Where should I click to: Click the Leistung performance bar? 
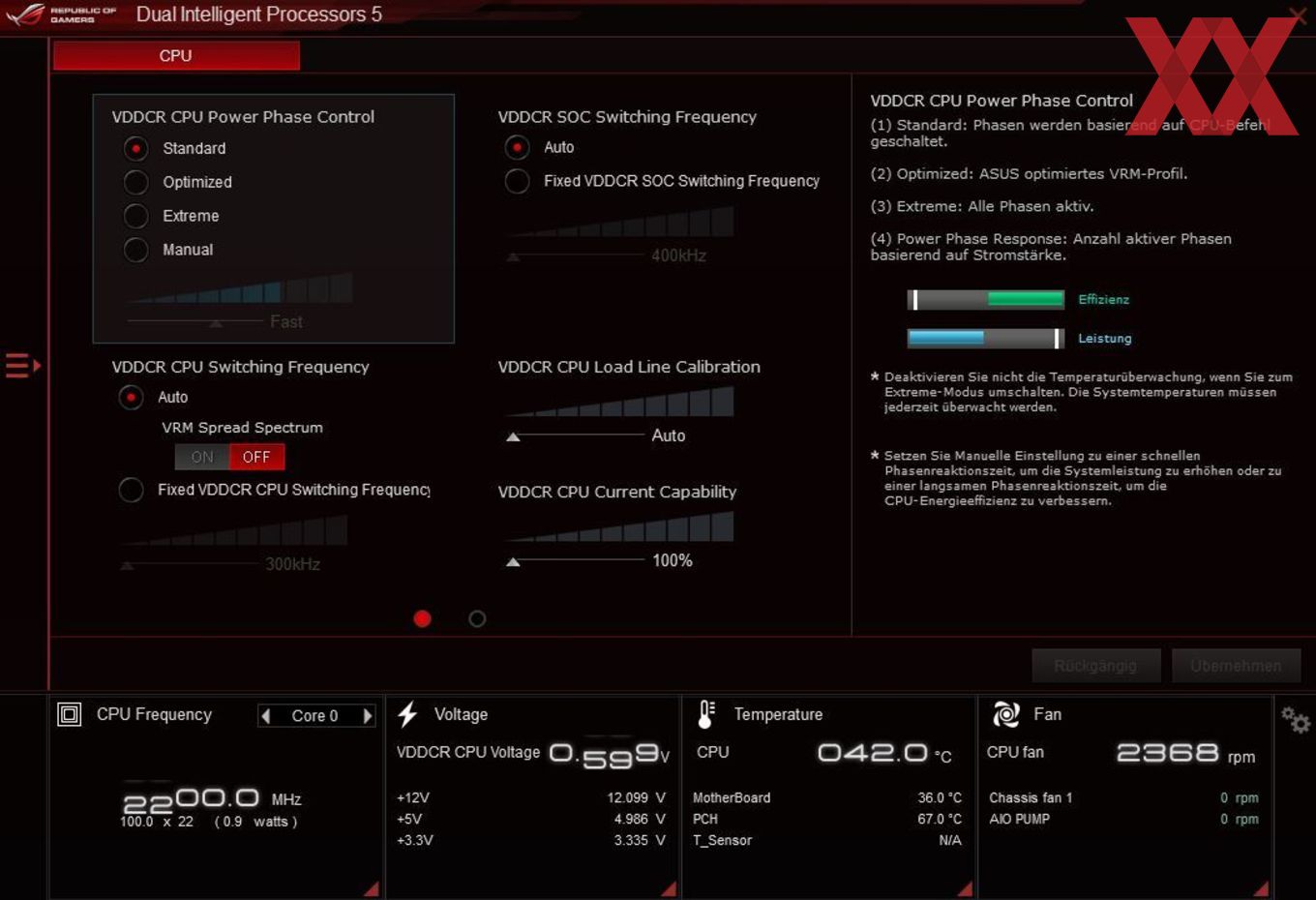[986, 338]
